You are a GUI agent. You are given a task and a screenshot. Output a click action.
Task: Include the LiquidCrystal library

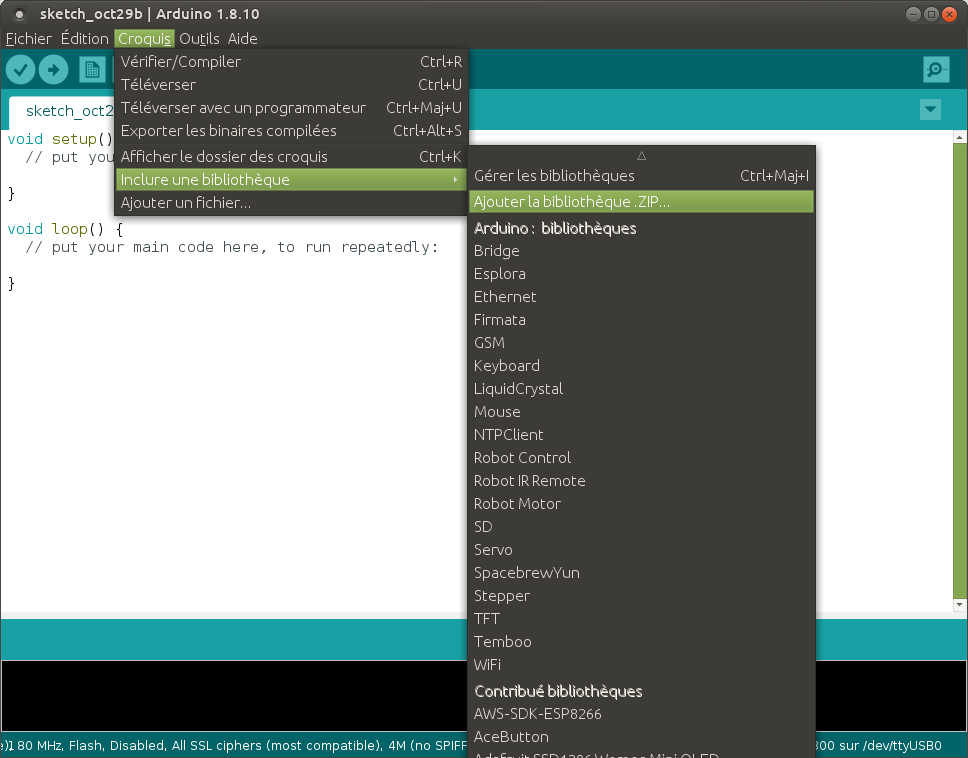point(518,389)
